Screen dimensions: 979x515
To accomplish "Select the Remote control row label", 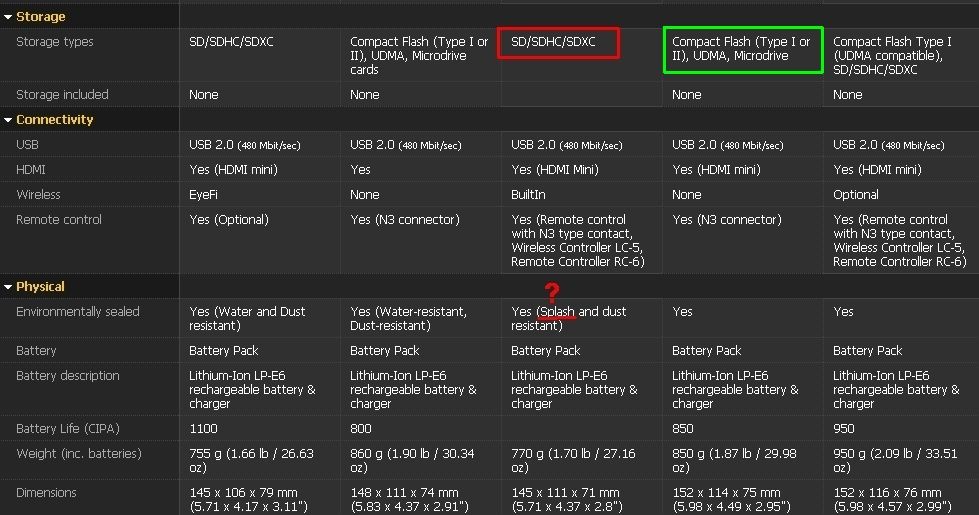I will pyautogui.click(x=56, y=220).
